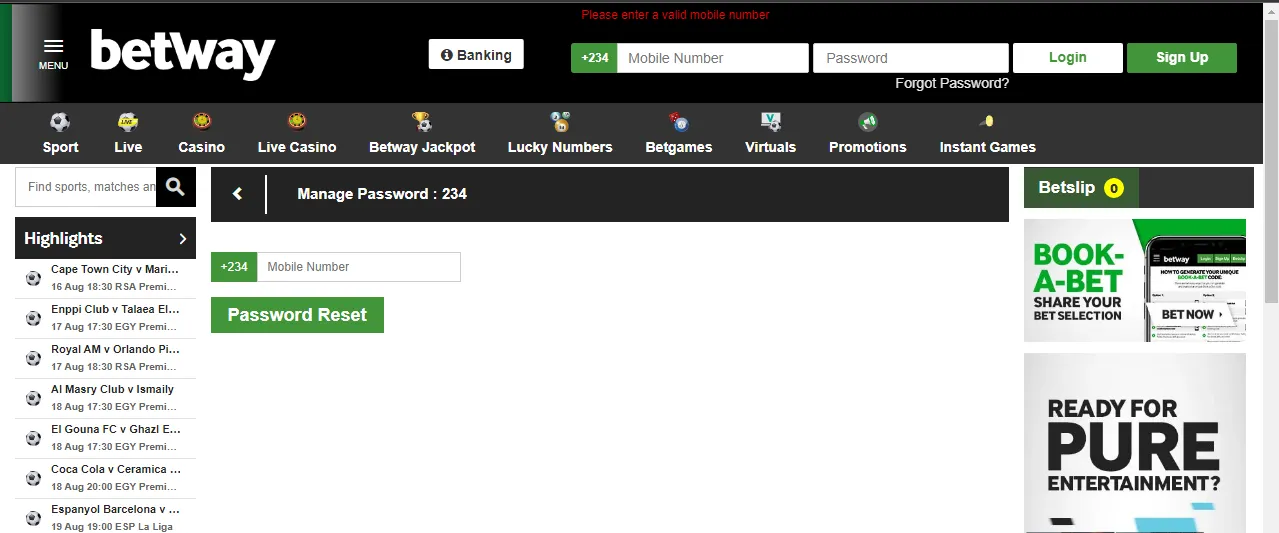Click the soccer ball beside Espanyol Barcelona match
The image size is (1279, 533).
(x=33, y=518)
